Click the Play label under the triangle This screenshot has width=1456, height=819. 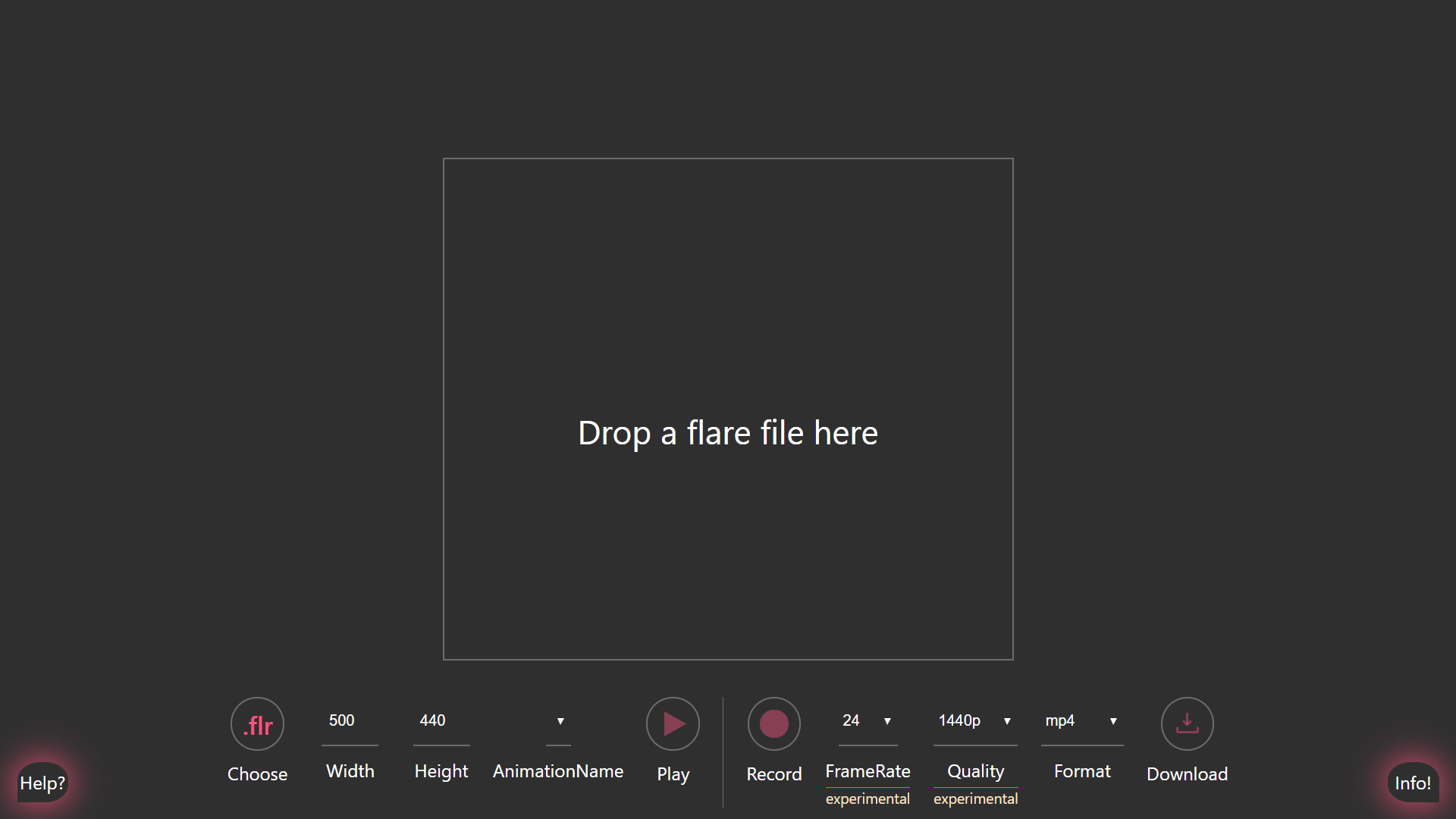coord(673,774)
